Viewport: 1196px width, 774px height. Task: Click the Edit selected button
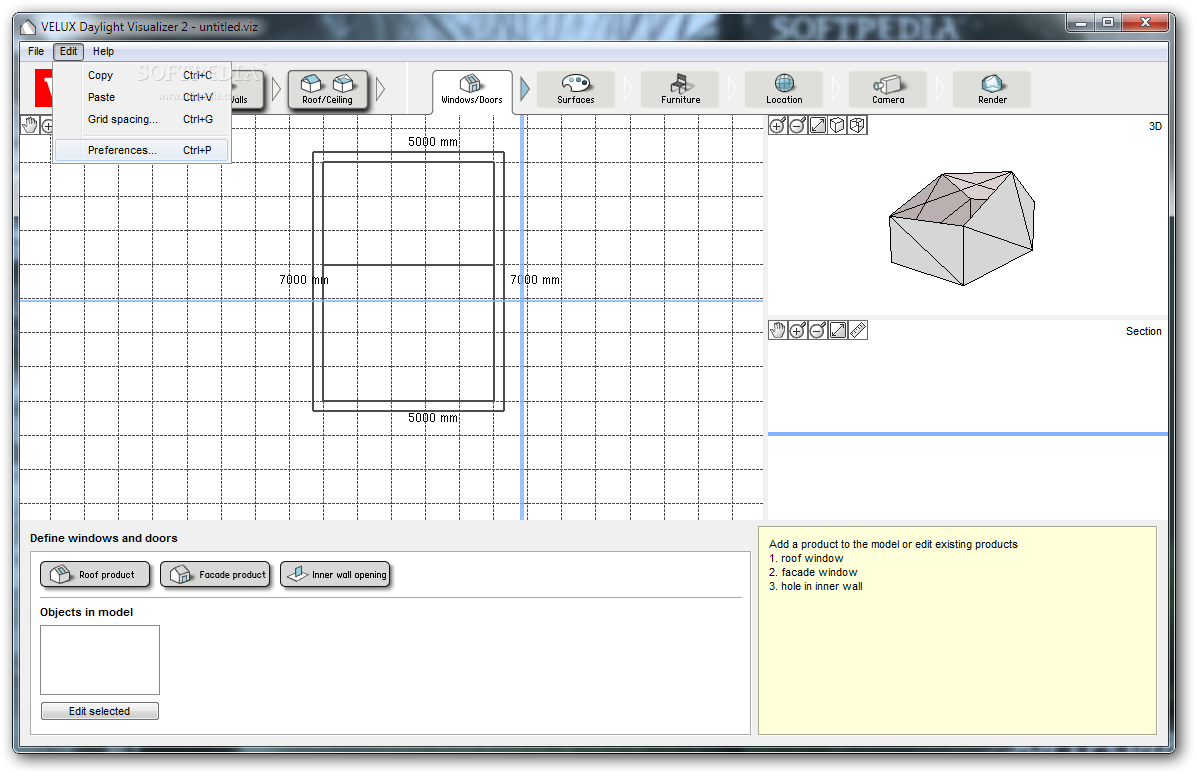100,711
